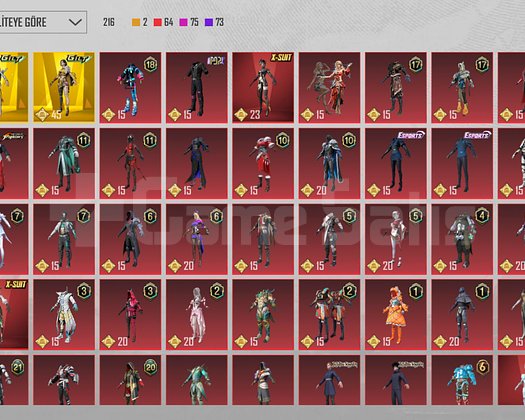Choose the purple rarity color filter
This screenshot has width=525, height=420.
(x=209, y=22)
